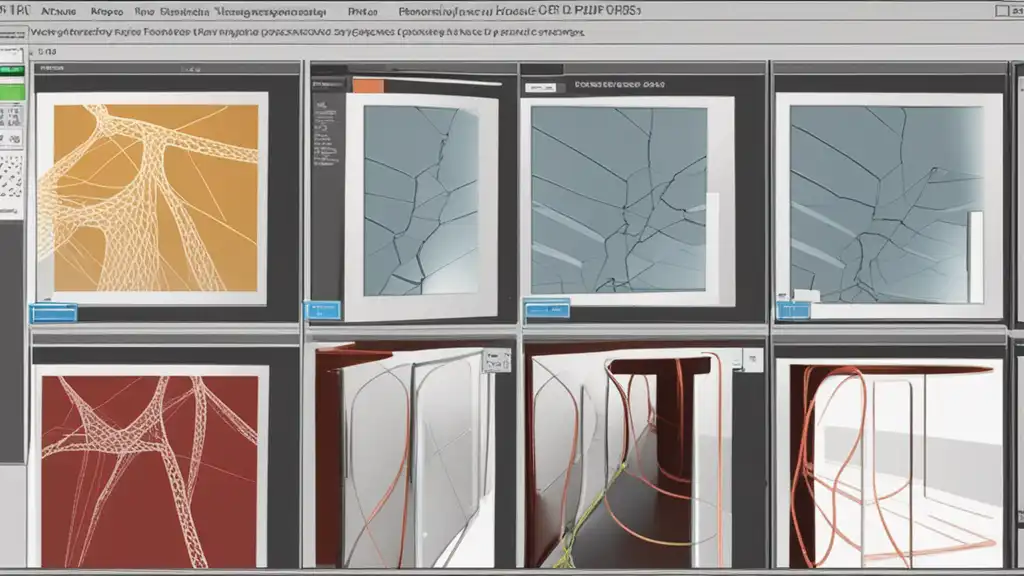Click the small icon at top-right of bottom third panel
Viewport: 1024px width, 576px height.
[752, 358]
